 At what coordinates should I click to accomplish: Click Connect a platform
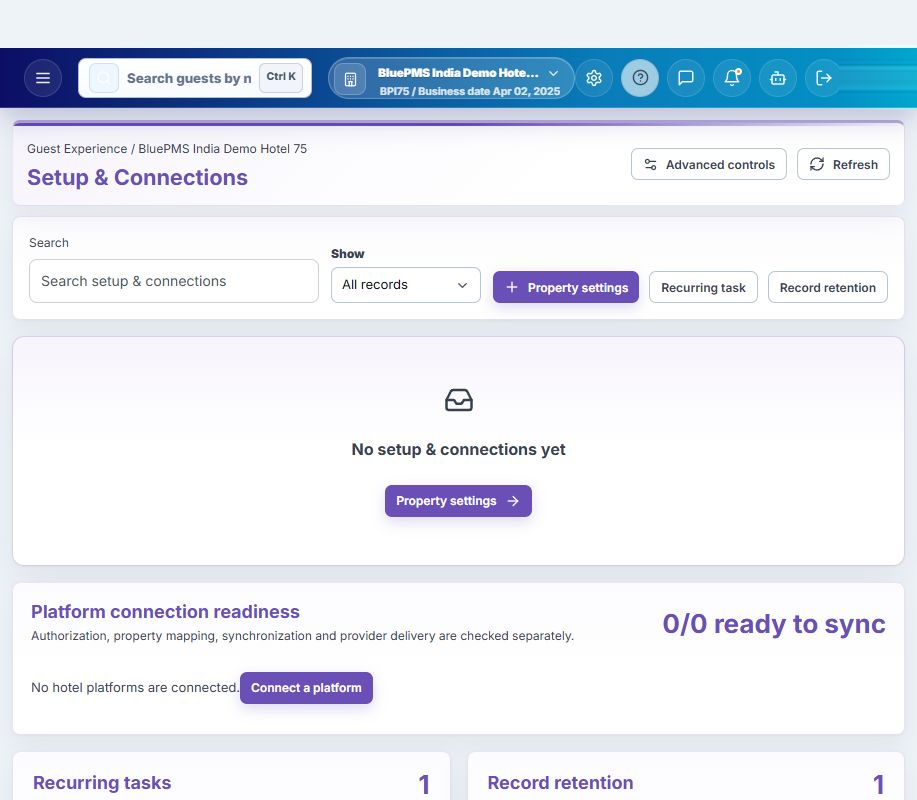(306, 688)
